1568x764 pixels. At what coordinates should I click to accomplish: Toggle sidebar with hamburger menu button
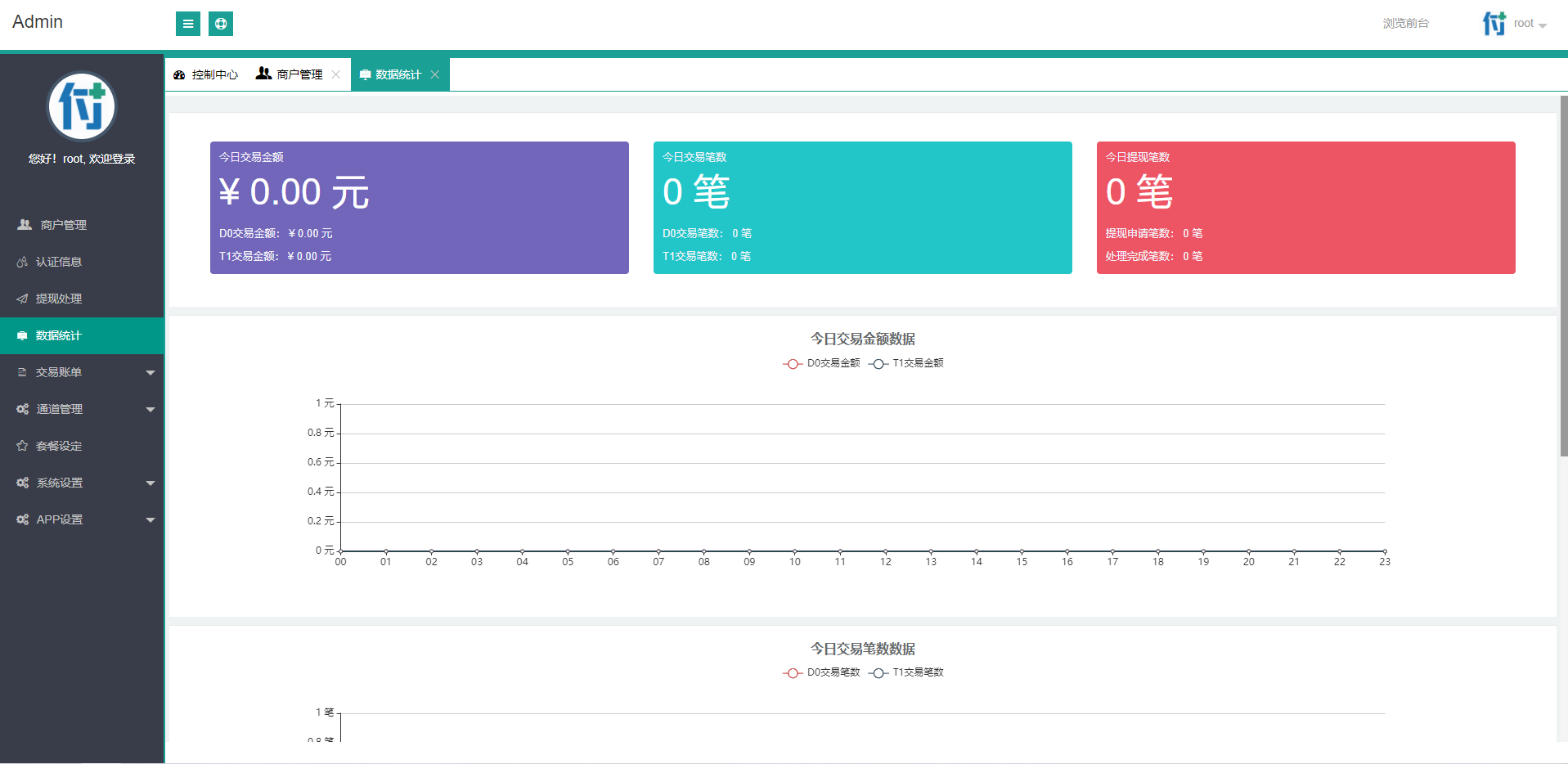(x=188, y=24)
